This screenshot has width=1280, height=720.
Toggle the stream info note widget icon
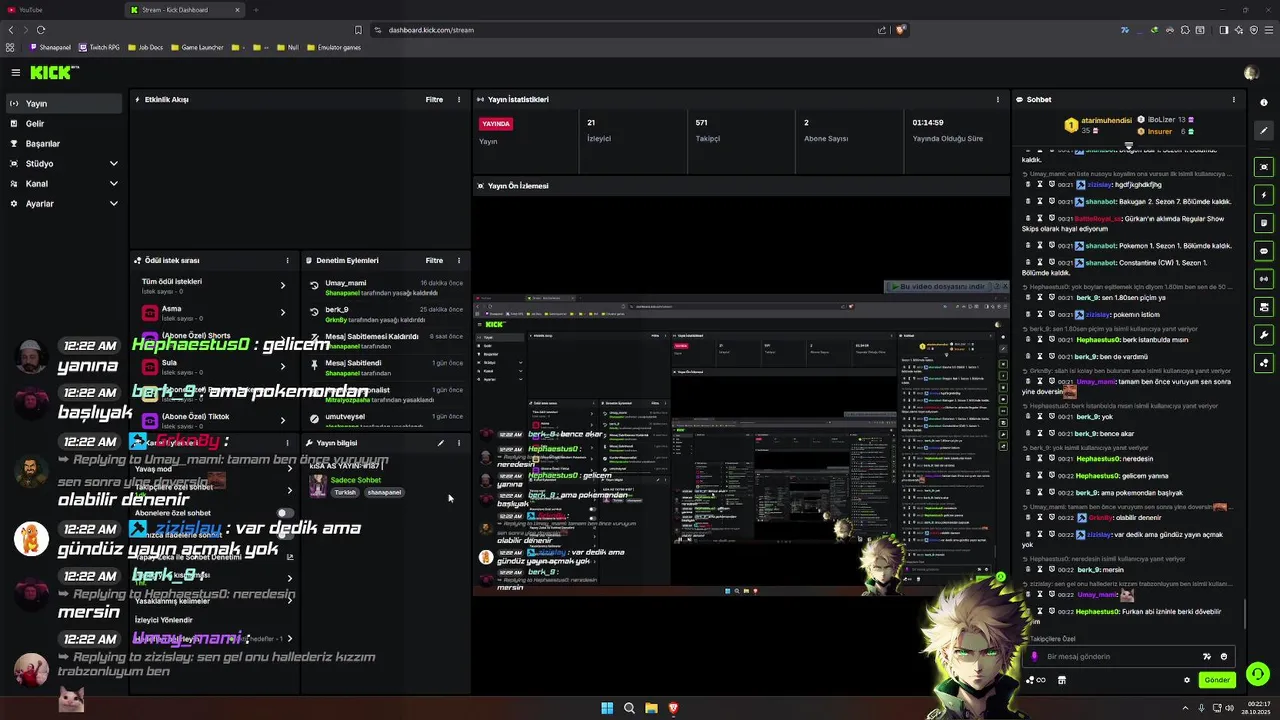tap(1264, 223)
